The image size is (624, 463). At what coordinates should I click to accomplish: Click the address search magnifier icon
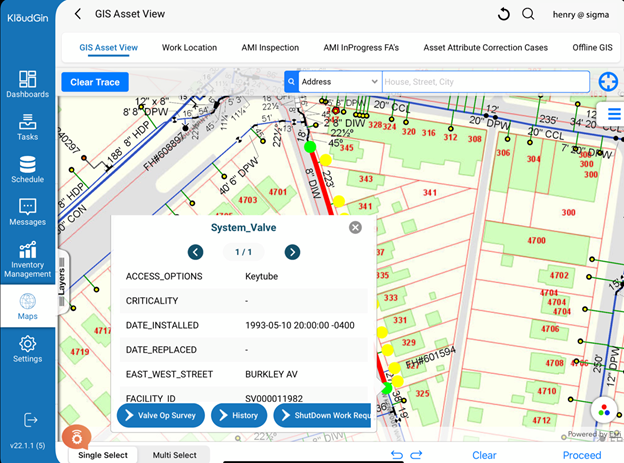(291, 82)
